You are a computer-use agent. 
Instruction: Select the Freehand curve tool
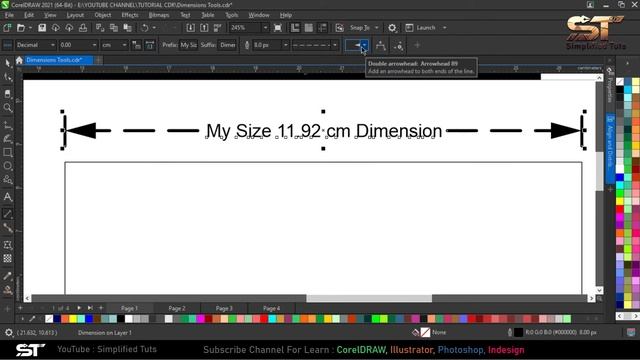8,125
